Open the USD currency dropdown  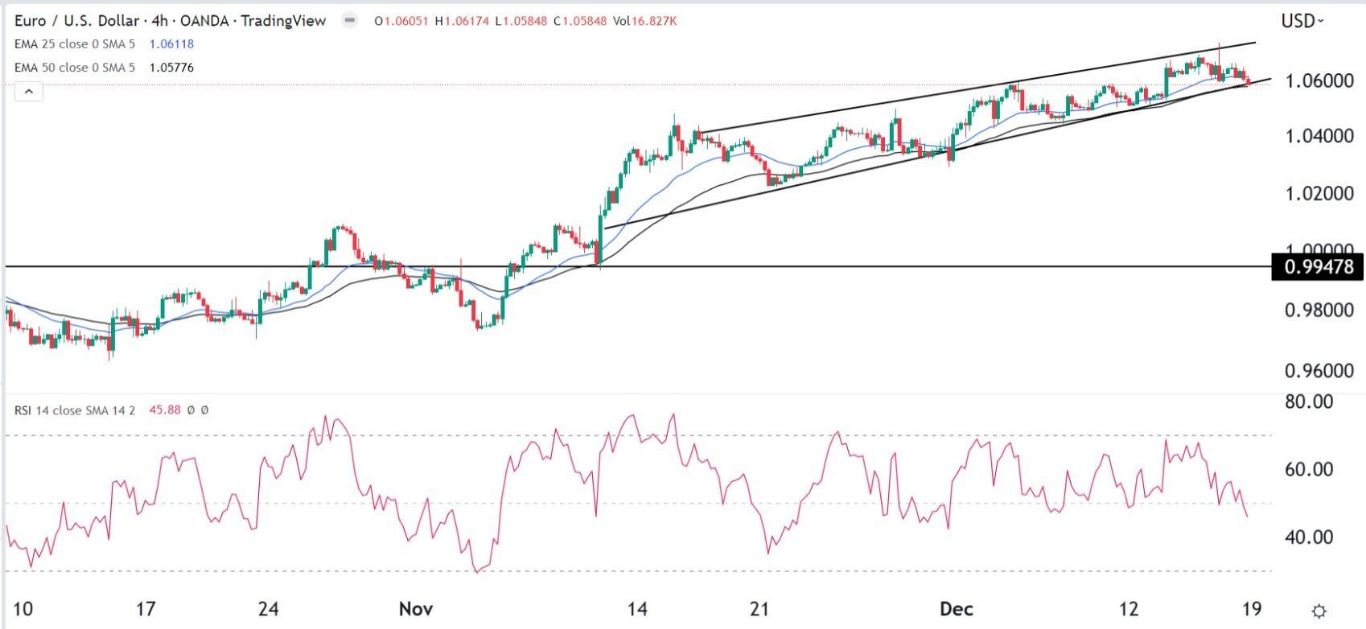pos(1302,20)
